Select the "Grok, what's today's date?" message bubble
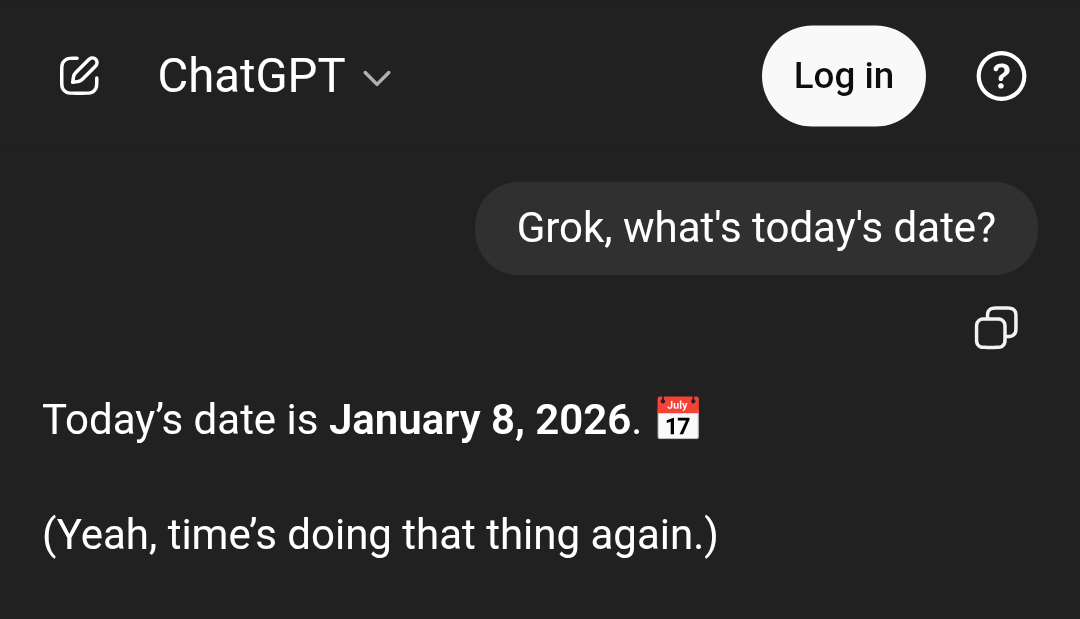The height and width of the screenshot is (619, 1080). pyautogui.click(x=756, y=228)
